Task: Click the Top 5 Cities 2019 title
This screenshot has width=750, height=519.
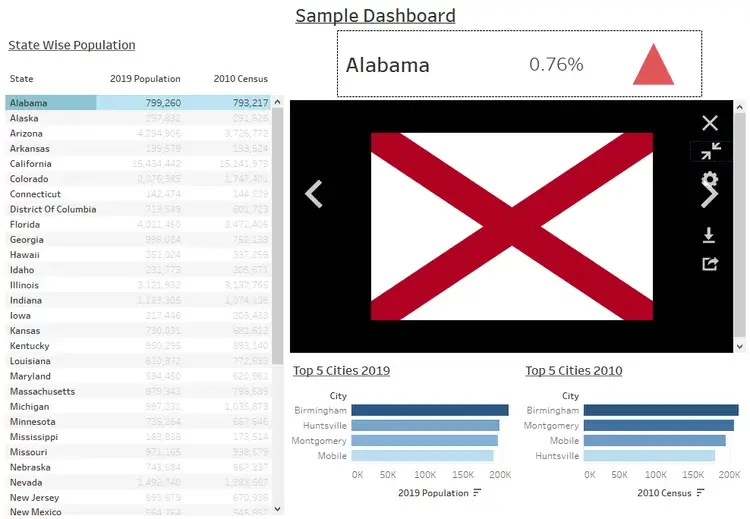Action: 342,371
